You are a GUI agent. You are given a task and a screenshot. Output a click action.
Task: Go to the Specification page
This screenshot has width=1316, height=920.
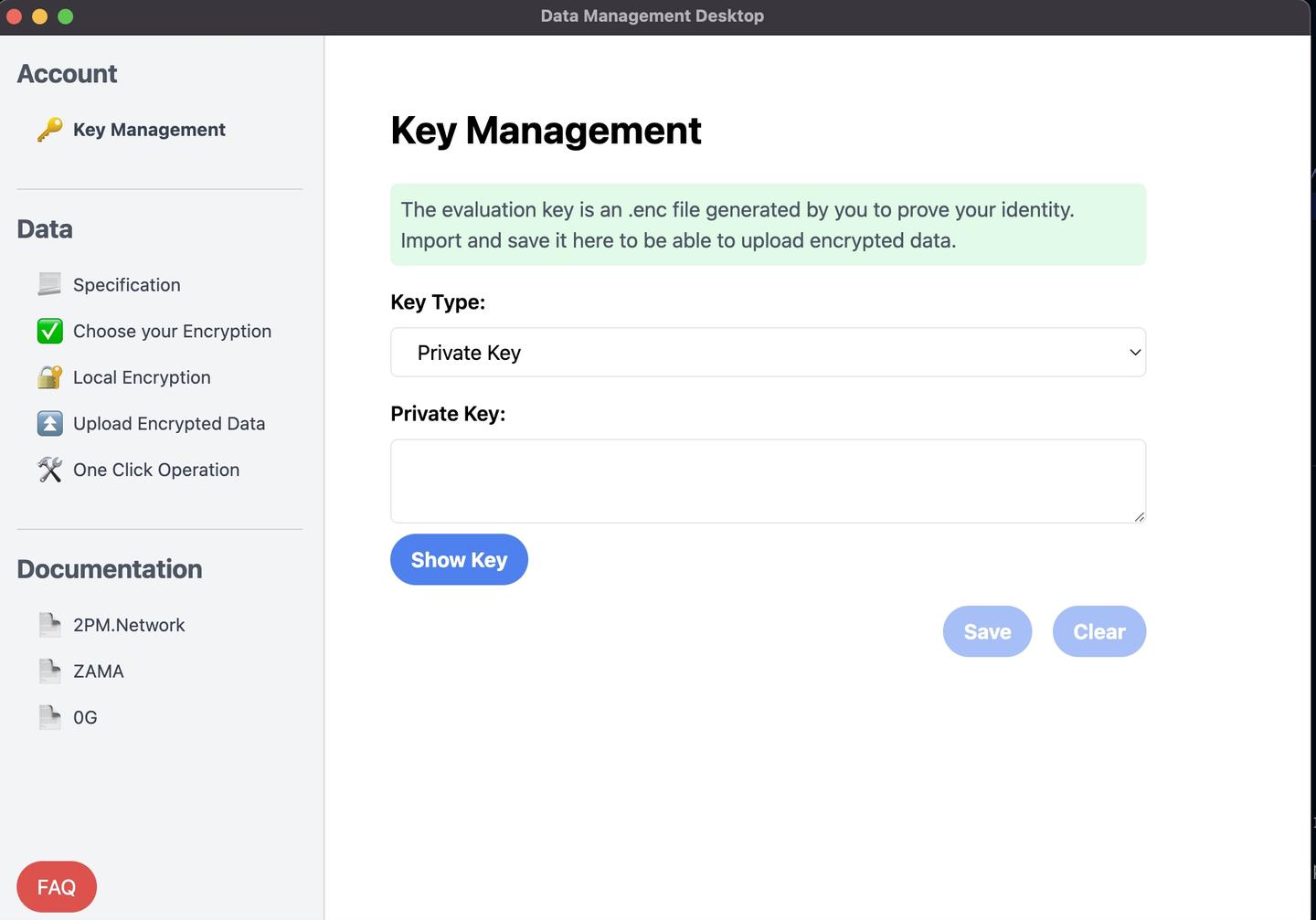point(127,285)
